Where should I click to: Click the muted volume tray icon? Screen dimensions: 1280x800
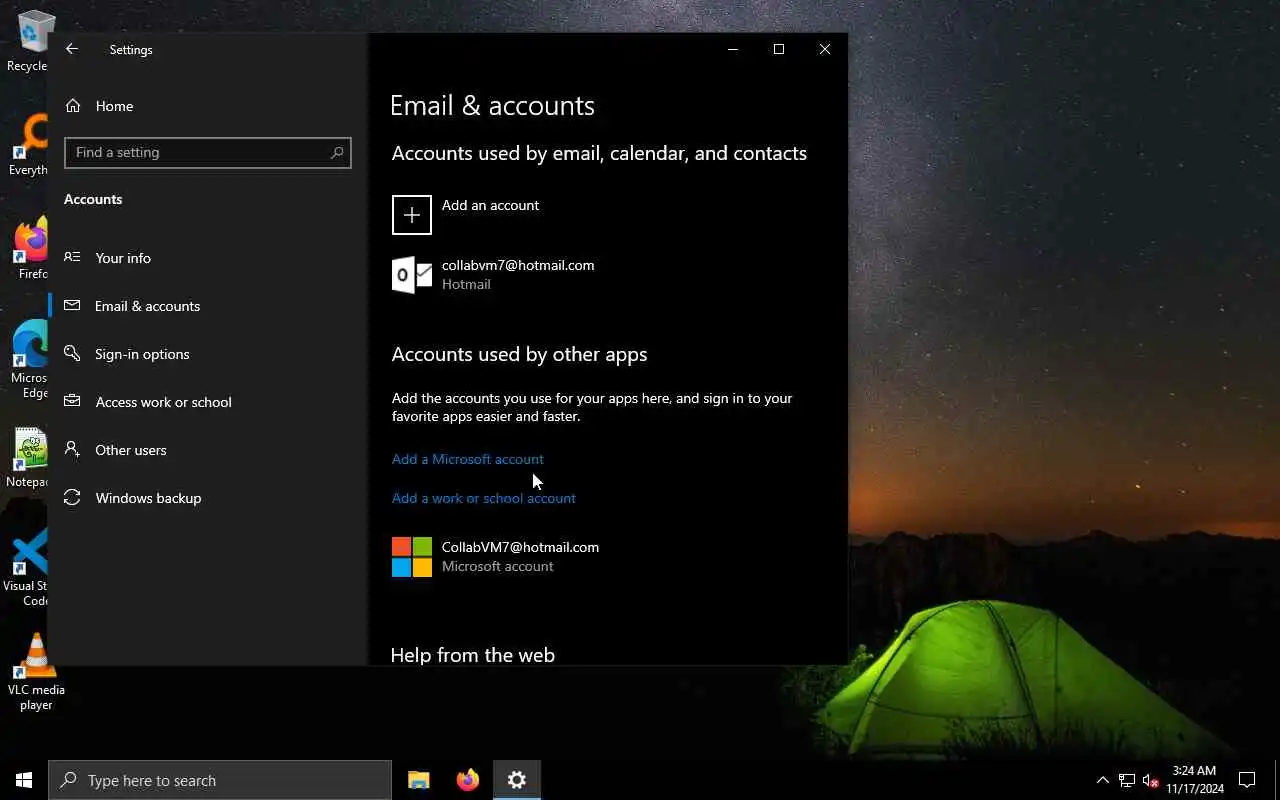1150,780
